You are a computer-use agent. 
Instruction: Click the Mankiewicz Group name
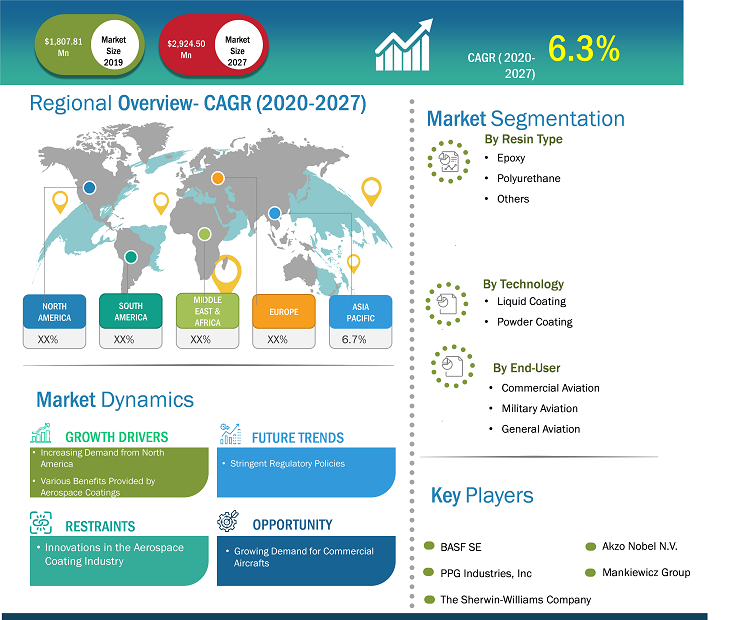click(x=646, y=572)
